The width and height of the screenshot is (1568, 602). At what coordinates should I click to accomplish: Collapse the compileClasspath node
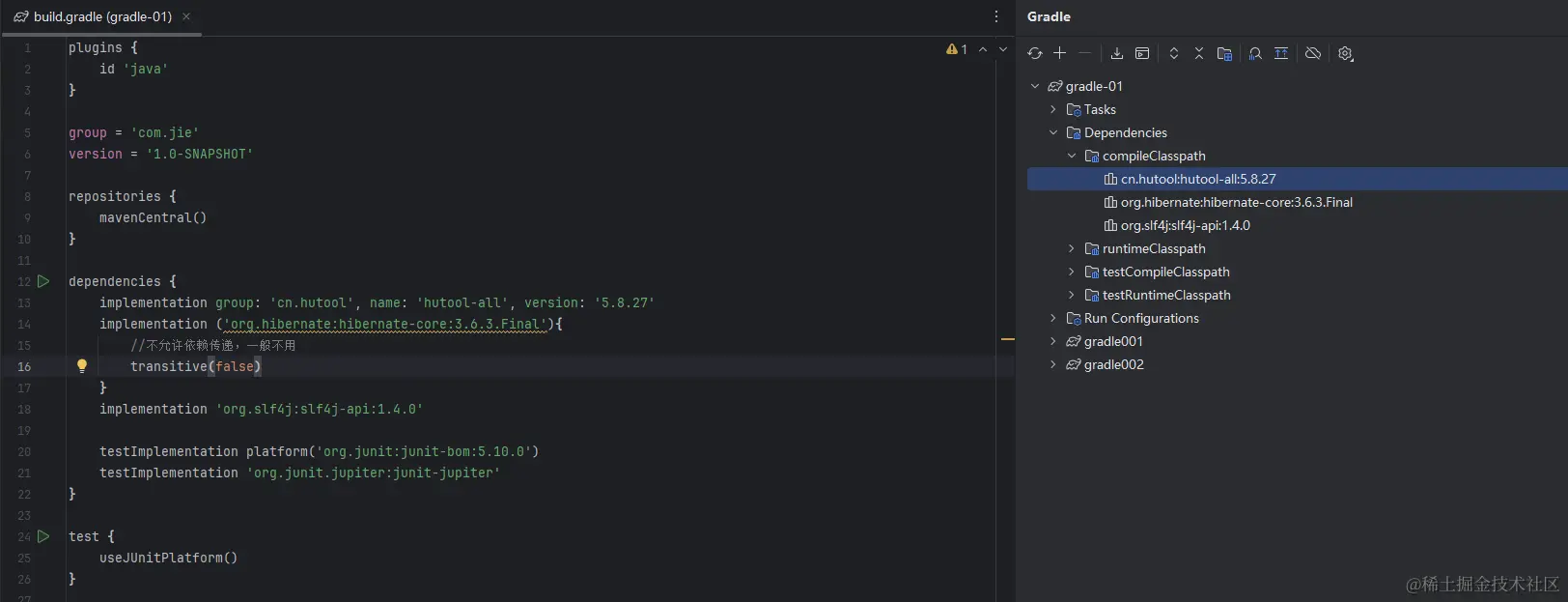click(1072, 156)
